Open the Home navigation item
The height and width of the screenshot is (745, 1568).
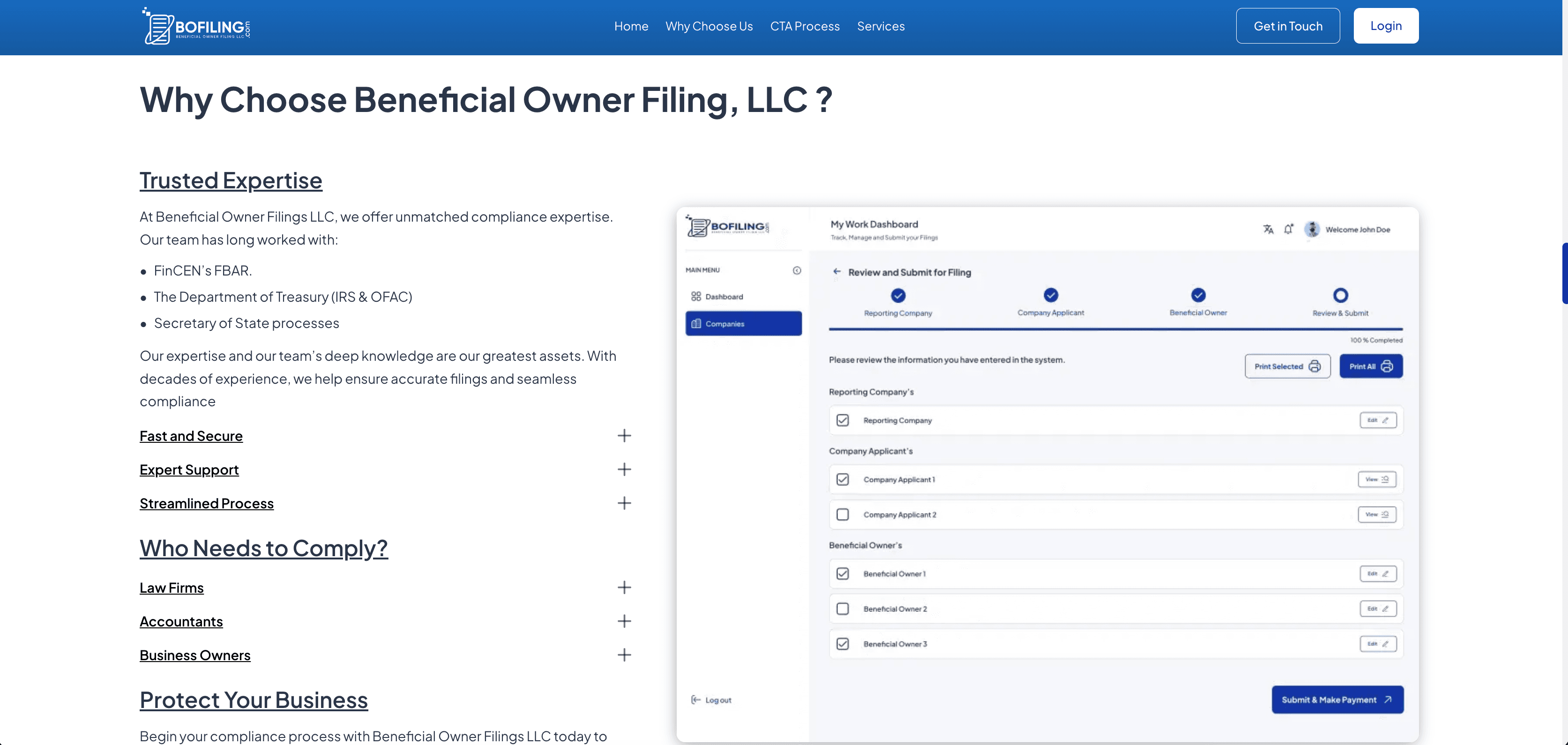click(631, 26)
